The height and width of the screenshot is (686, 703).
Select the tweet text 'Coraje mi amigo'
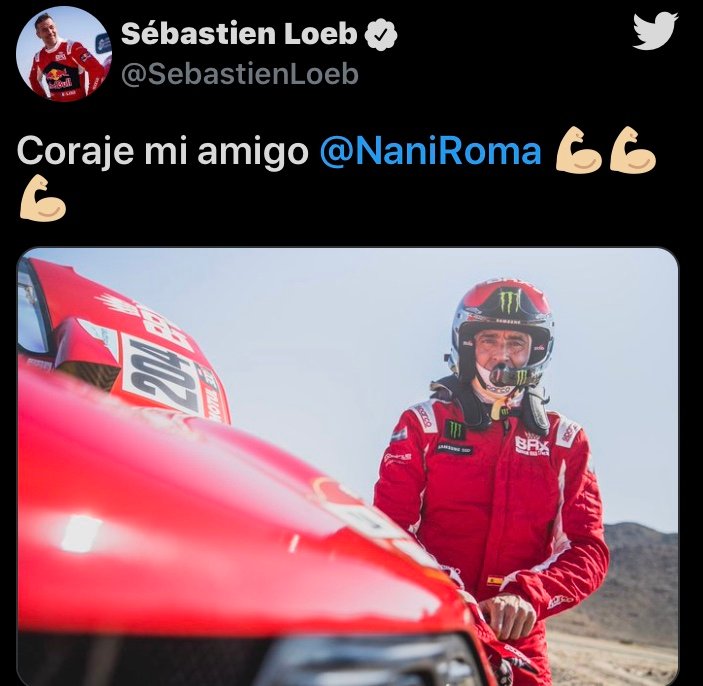(163, 152)
